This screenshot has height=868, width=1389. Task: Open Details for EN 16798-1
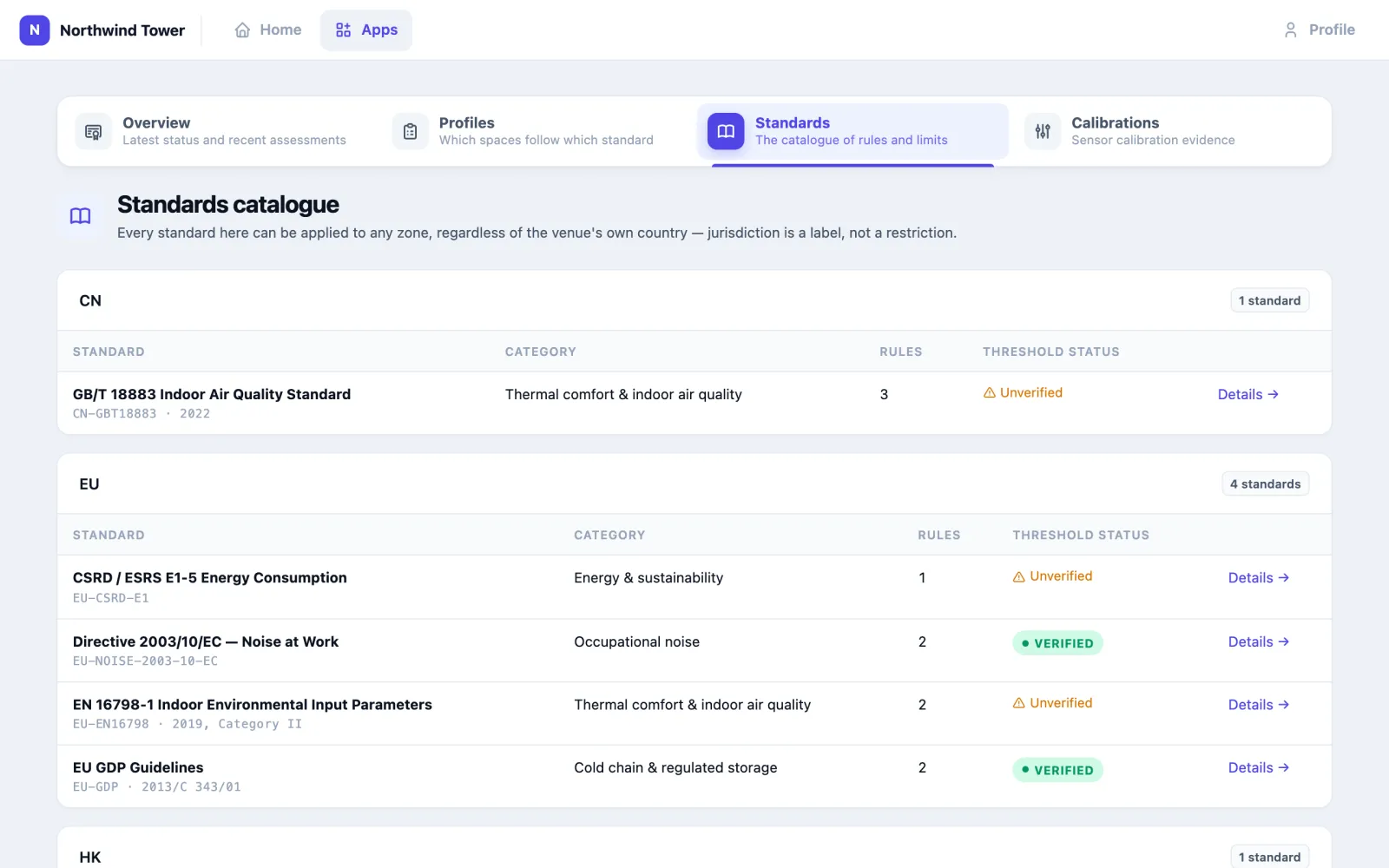click(1259, 705)
